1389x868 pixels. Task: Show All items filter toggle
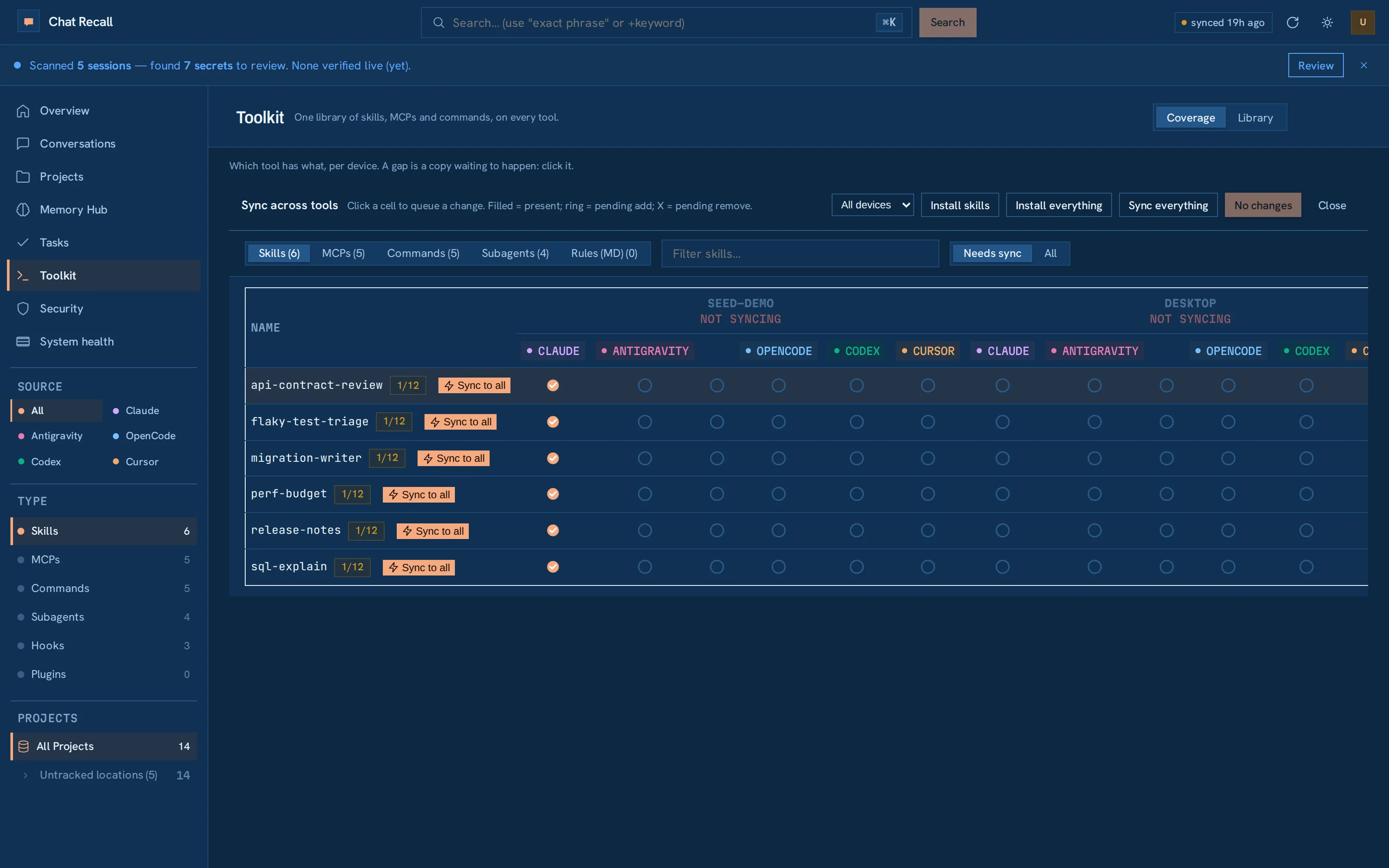pos(1050,253)
